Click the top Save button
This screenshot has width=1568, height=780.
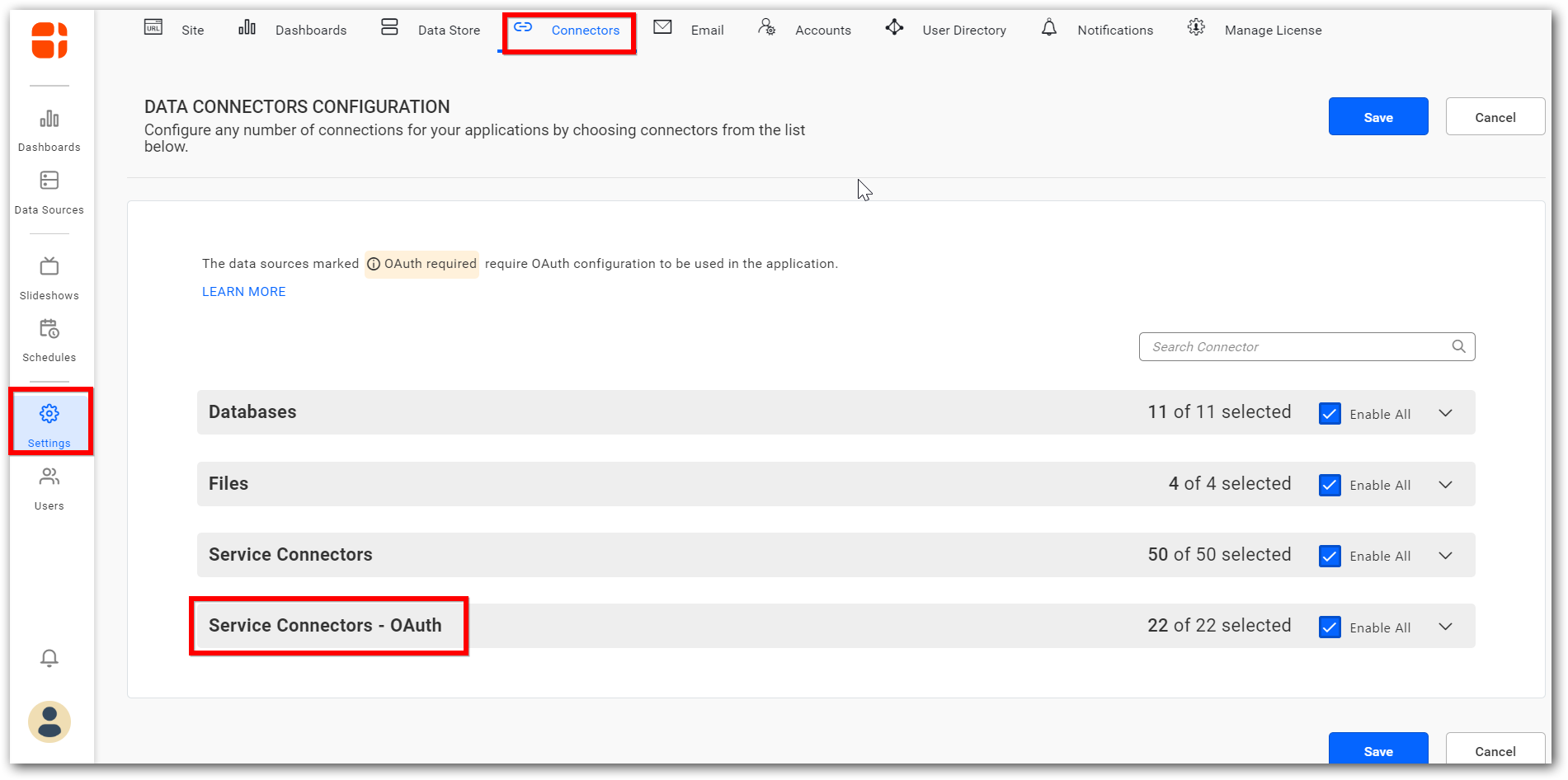(1378, 116)
